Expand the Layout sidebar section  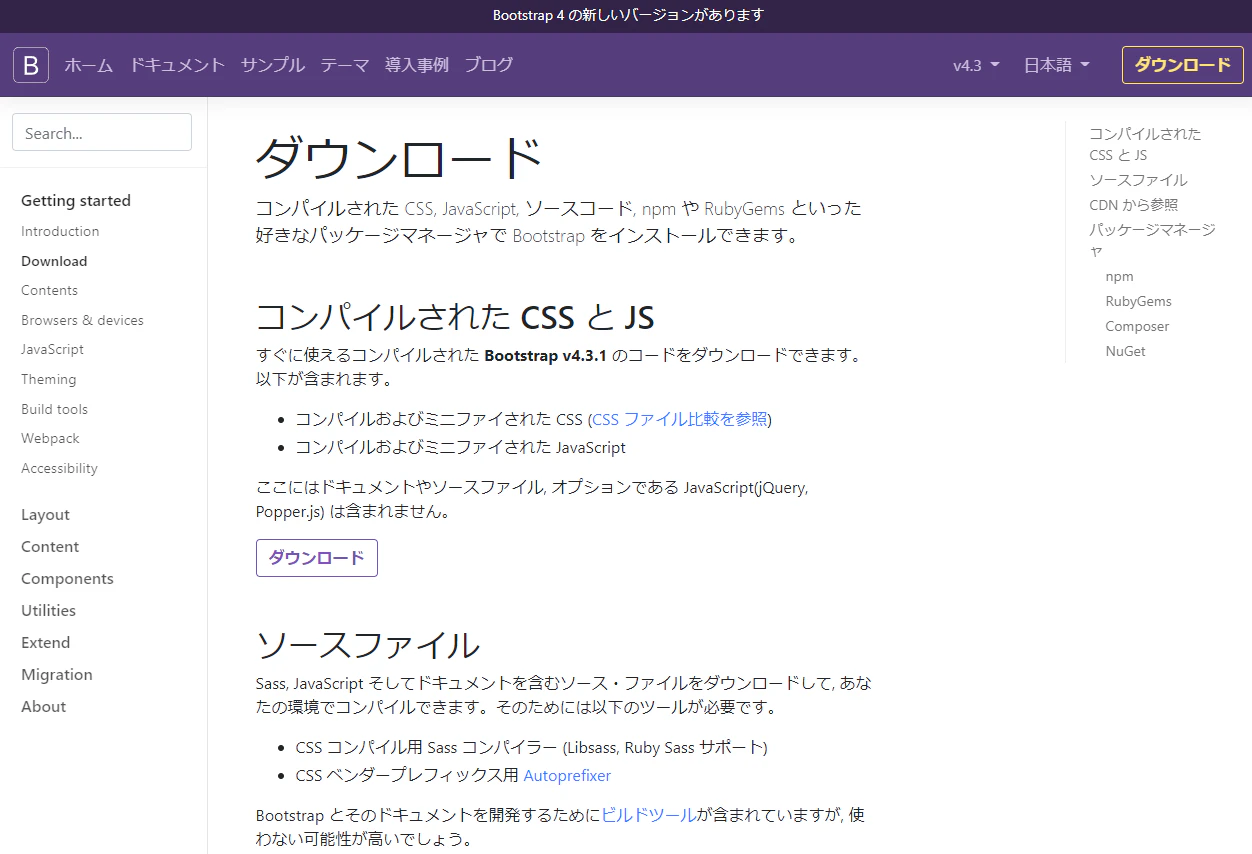tap(45, 514)
